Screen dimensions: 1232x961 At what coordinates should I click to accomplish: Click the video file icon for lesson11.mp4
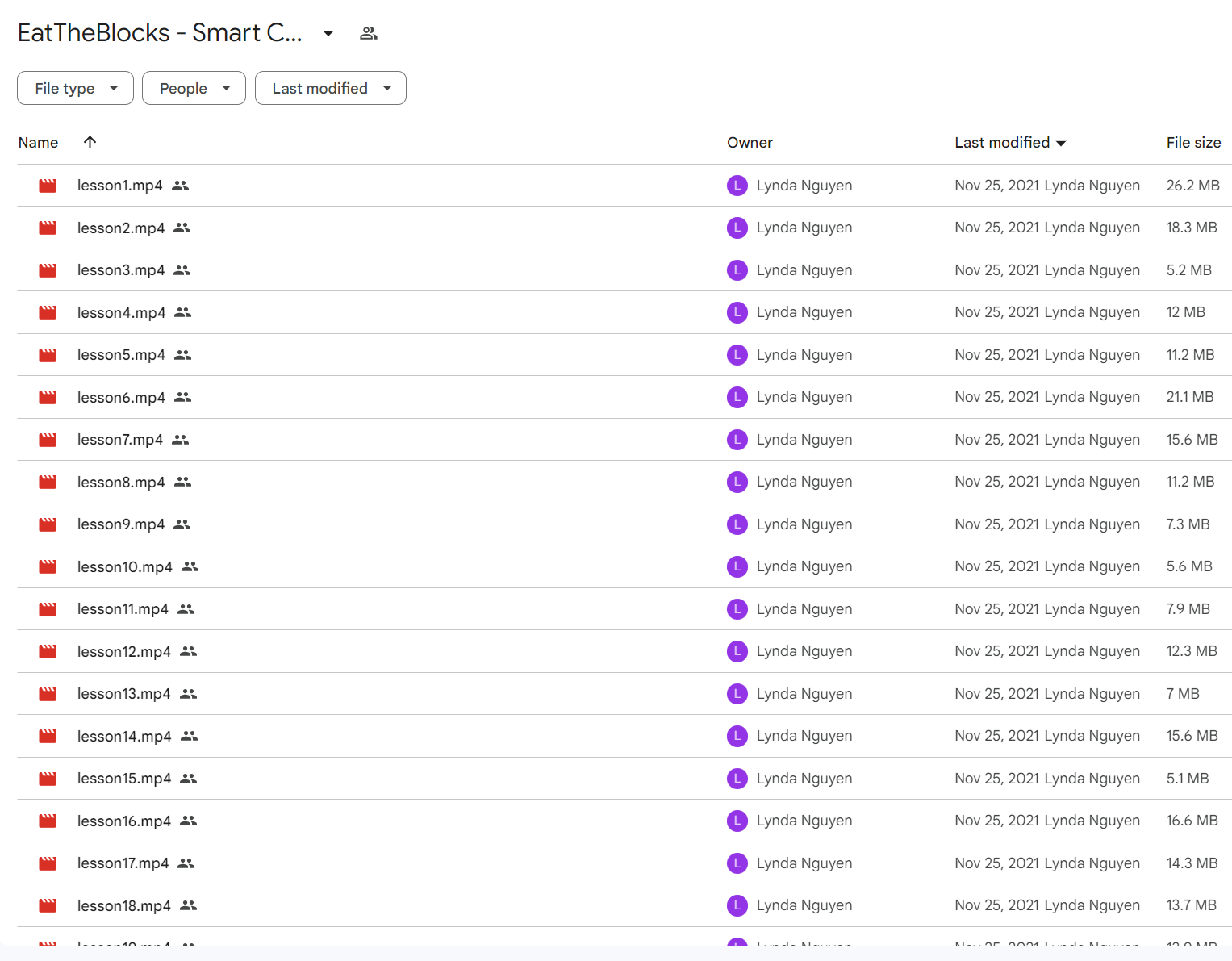[48, 609]
